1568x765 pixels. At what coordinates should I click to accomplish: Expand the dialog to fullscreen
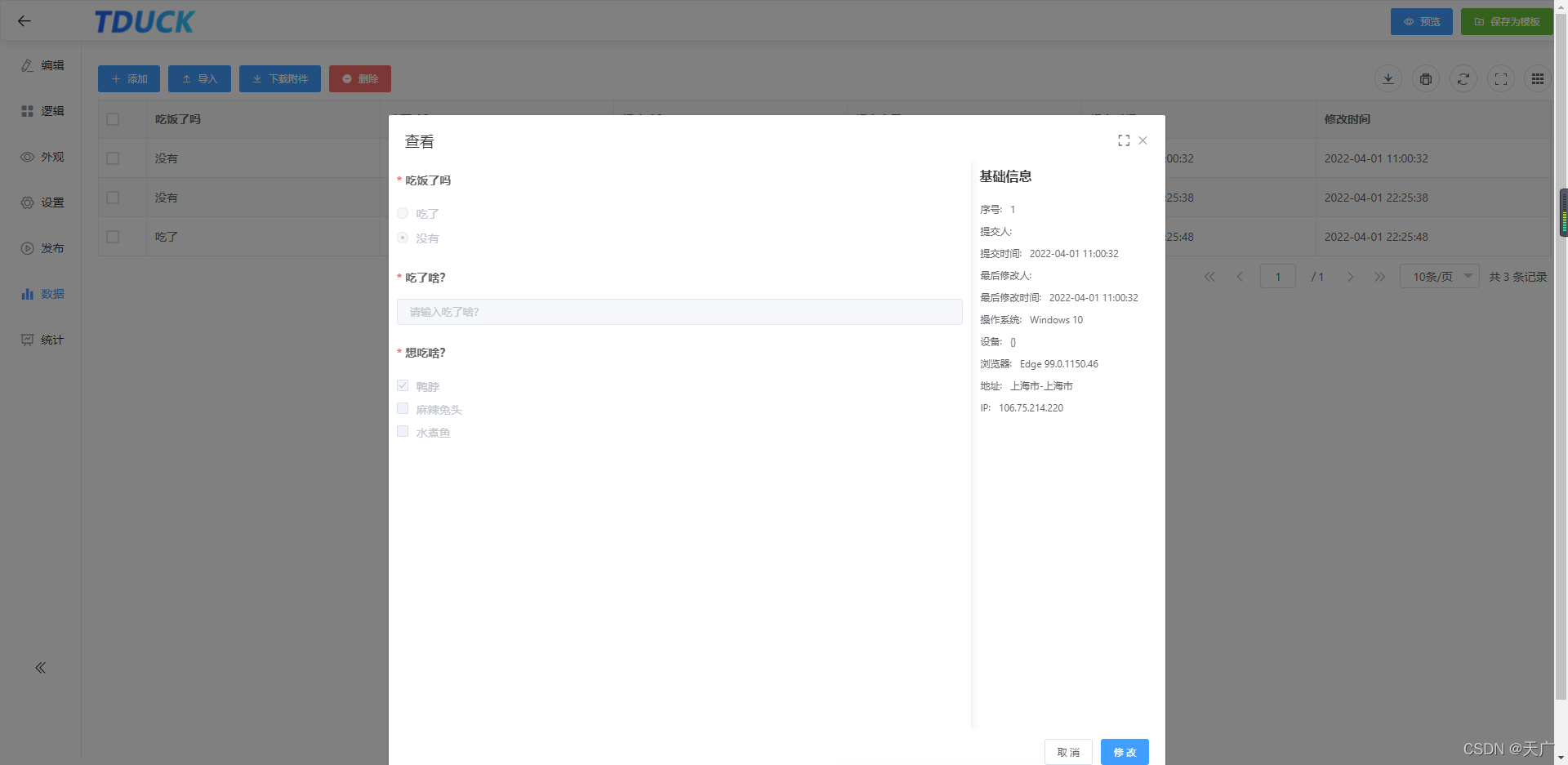coord(1124,140)
